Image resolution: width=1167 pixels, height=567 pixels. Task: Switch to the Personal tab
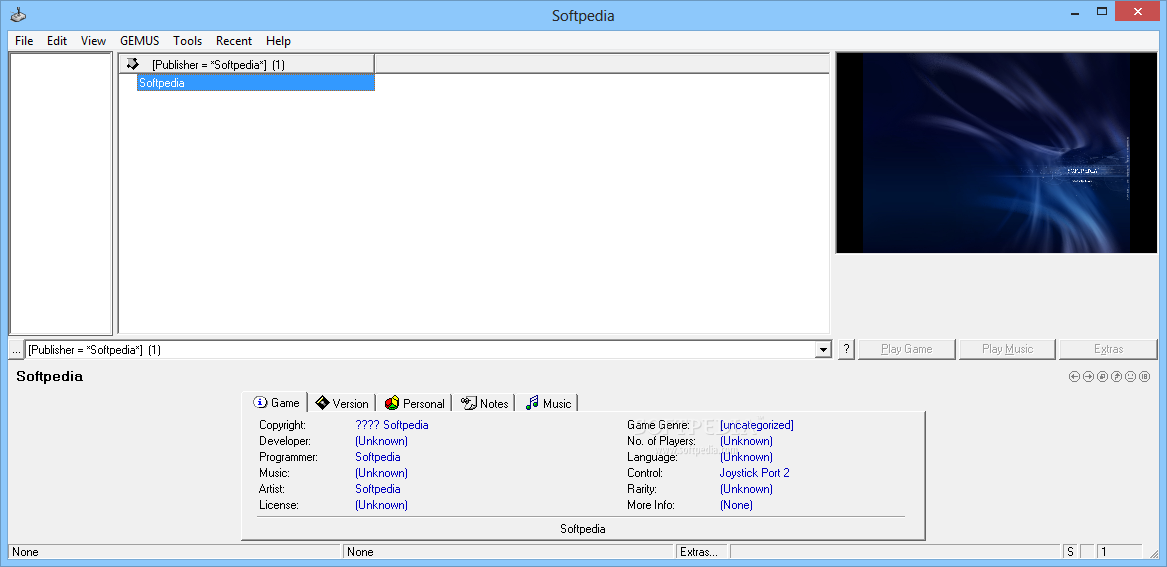click(414, 403)
